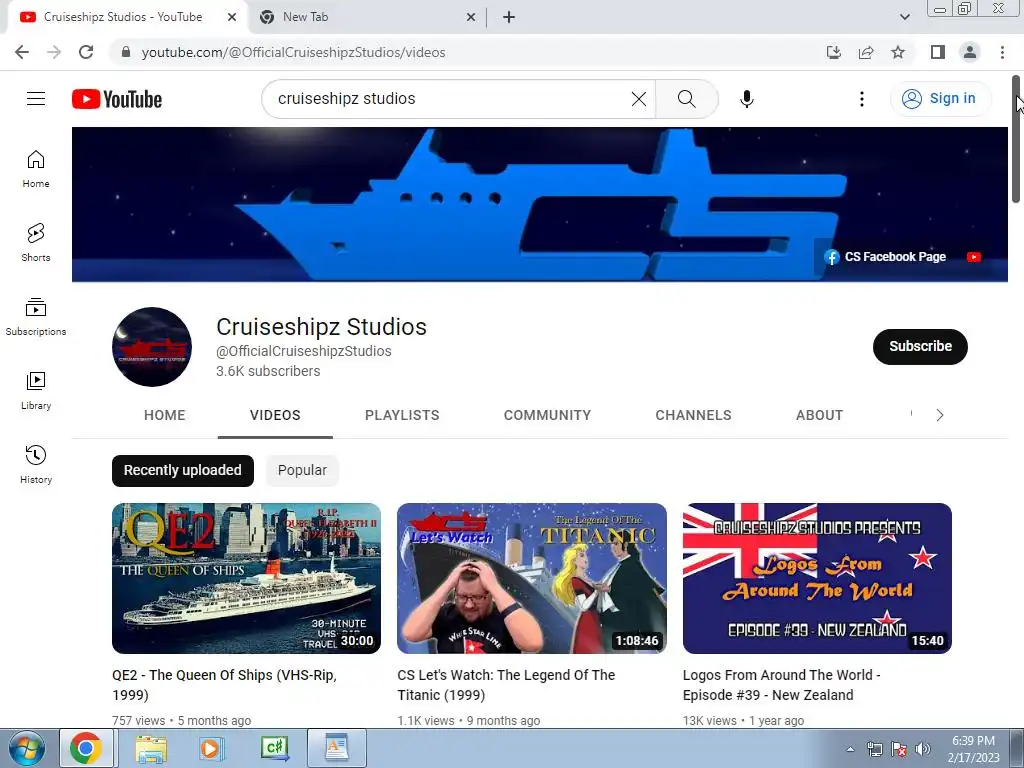Click the share page icon
Viewport: 1024px width, 768px height.
tap(866, 52)
